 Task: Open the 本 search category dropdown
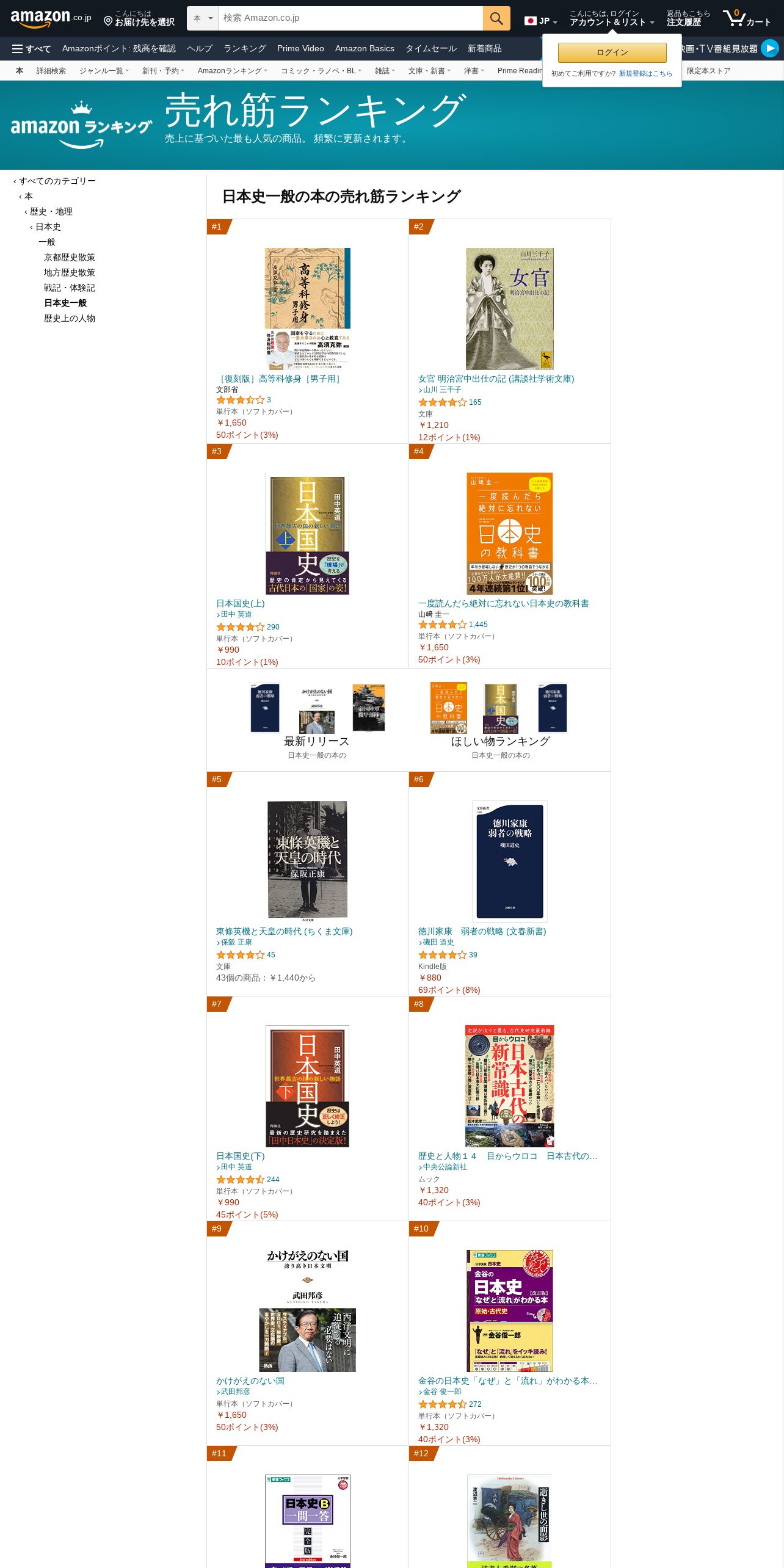(x=203, y=18)
